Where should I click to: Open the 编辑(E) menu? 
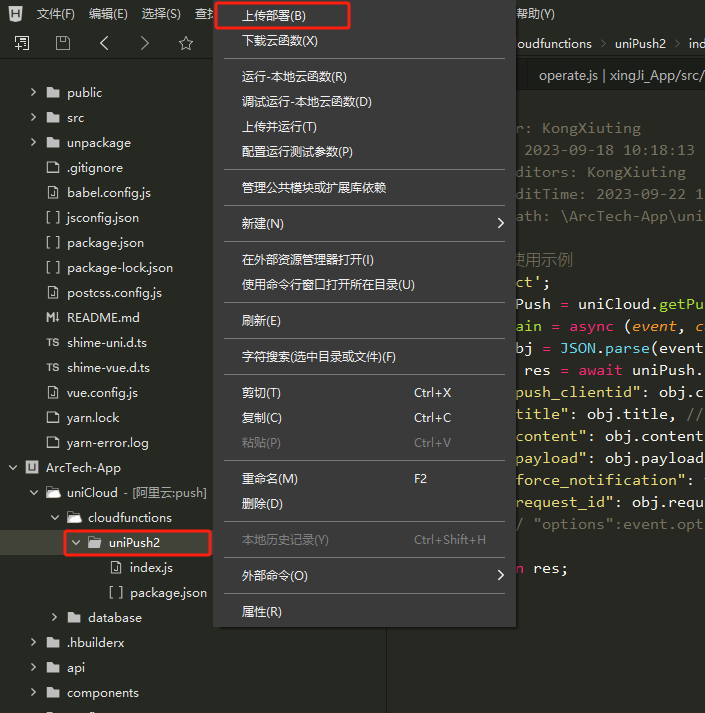point(108,14)
